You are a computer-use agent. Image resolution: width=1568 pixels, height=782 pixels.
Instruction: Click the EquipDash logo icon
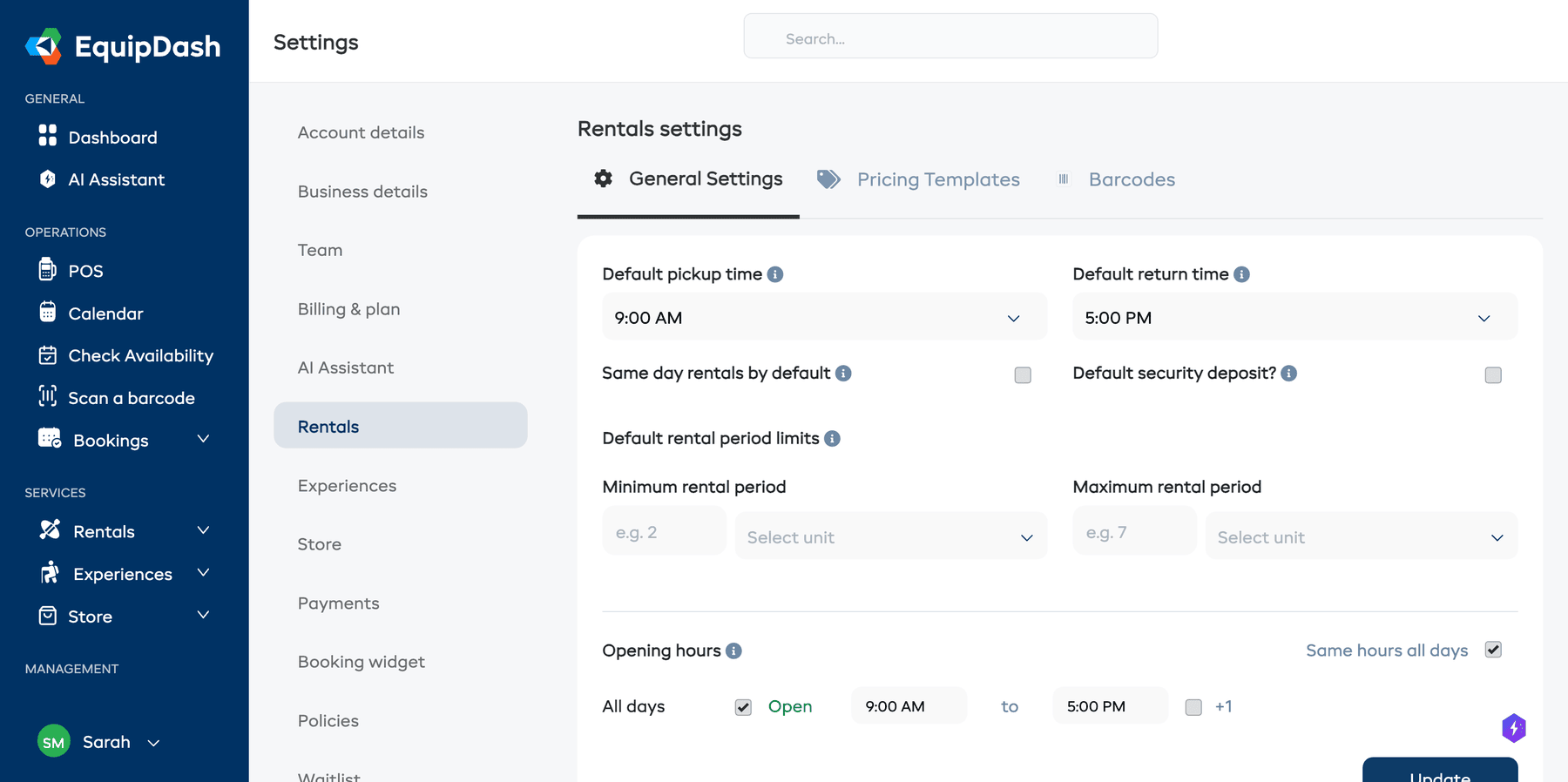click(x=44, y=46)
